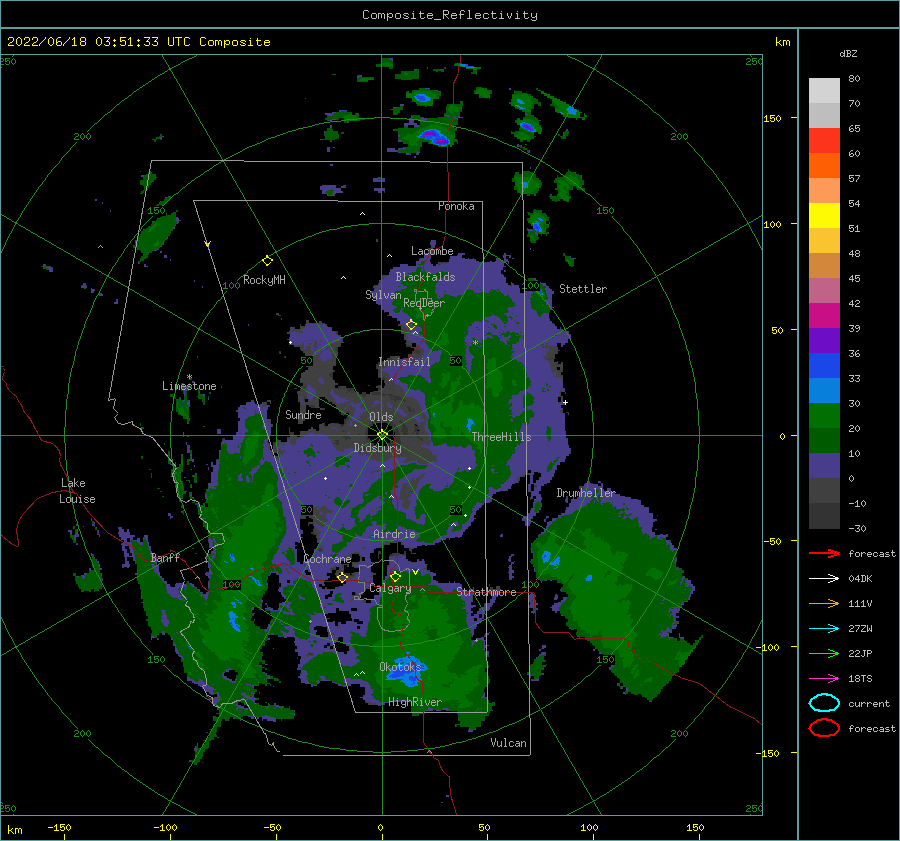Click the Didsbury label
The width and height of the screenshot is (900, 841).
click(x=377, y=448)
